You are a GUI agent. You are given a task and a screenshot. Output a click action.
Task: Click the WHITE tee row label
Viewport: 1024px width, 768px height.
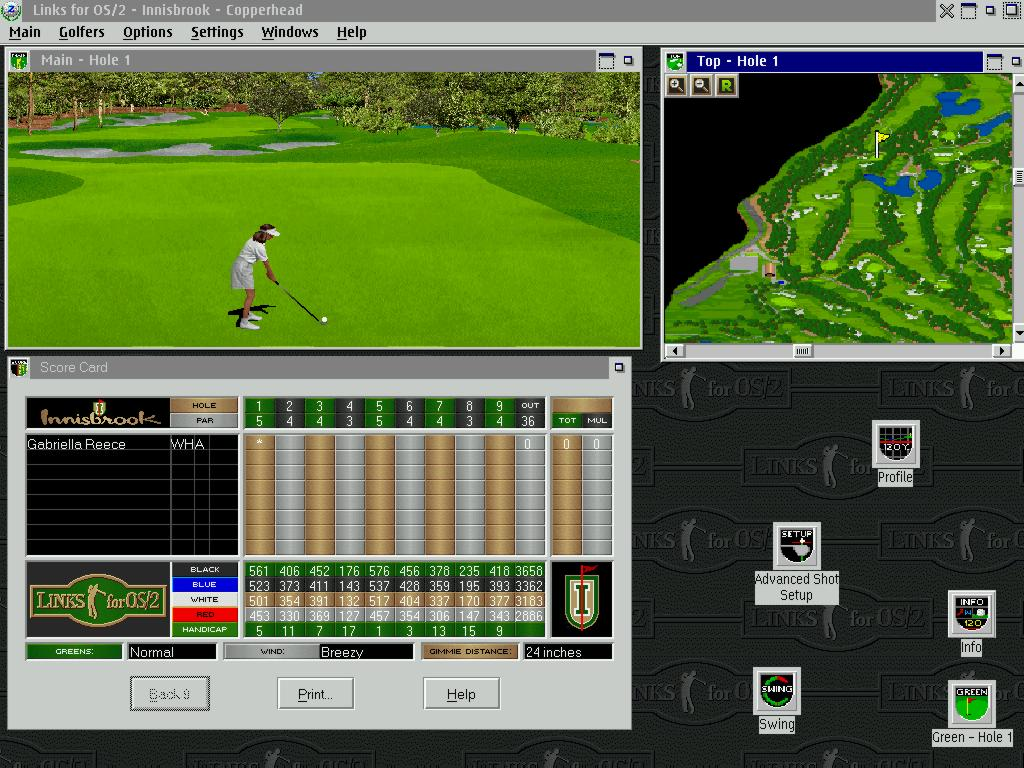tap(204, 600)
